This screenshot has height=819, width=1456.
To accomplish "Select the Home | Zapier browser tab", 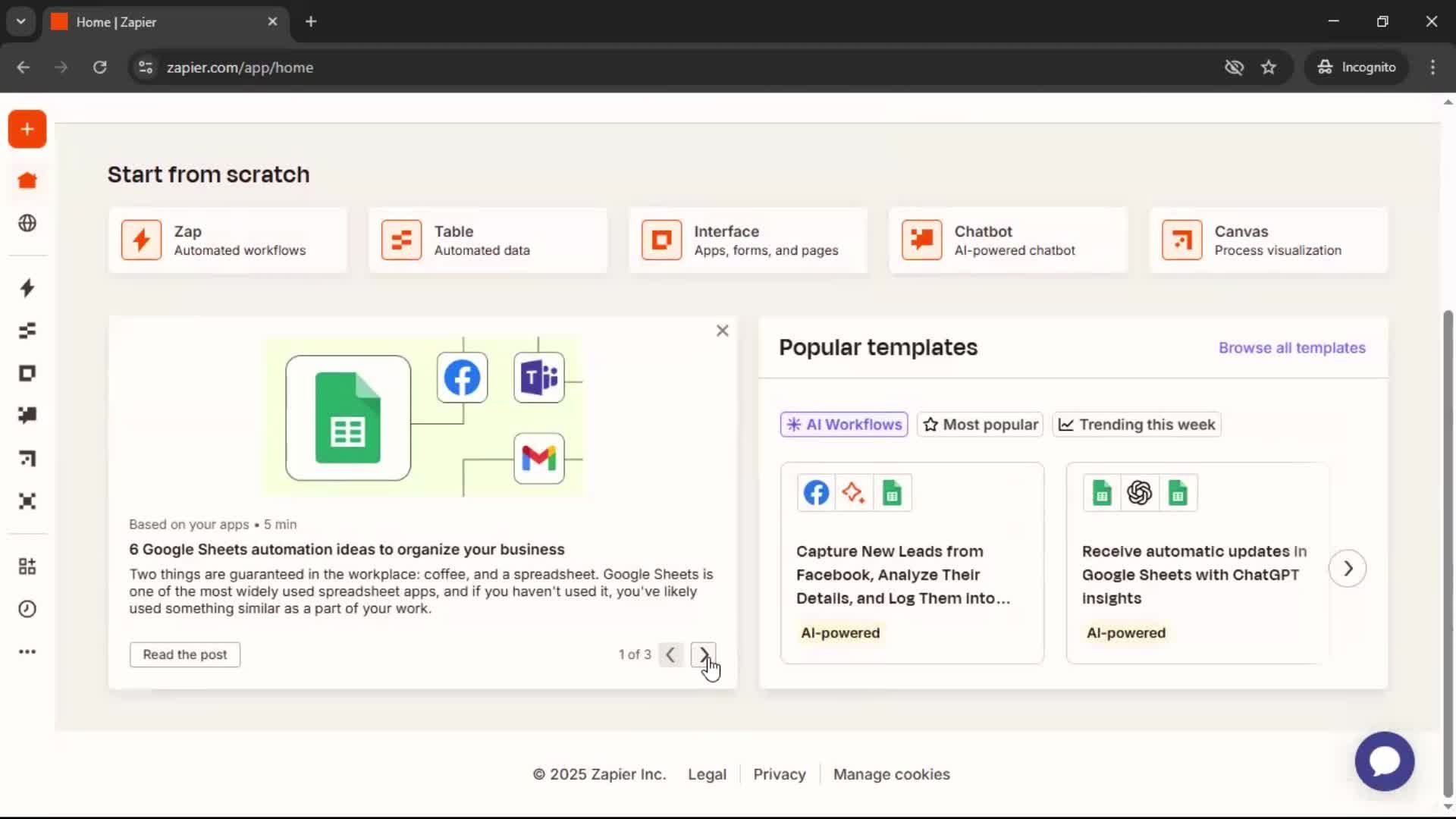I will (x=165, y=22).
